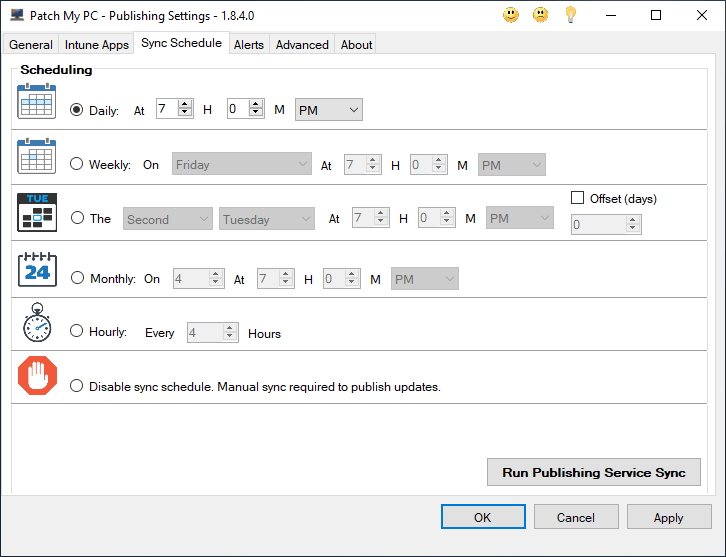
Task: Switch to the General tab
Action: coord(31,44)
